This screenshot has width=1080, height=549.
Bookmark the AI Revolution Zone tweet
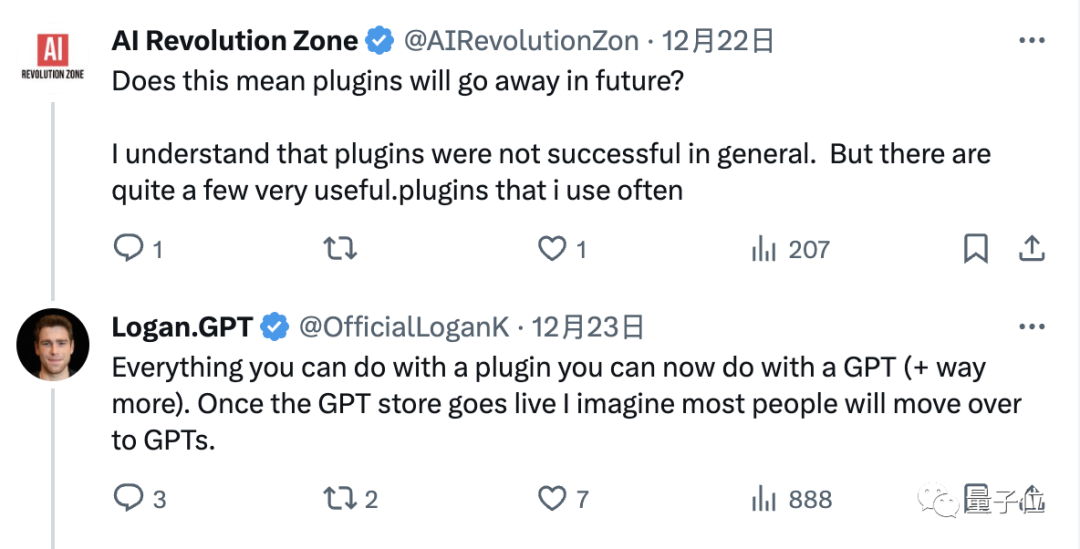pyautogui.click(x=975, y=249)
